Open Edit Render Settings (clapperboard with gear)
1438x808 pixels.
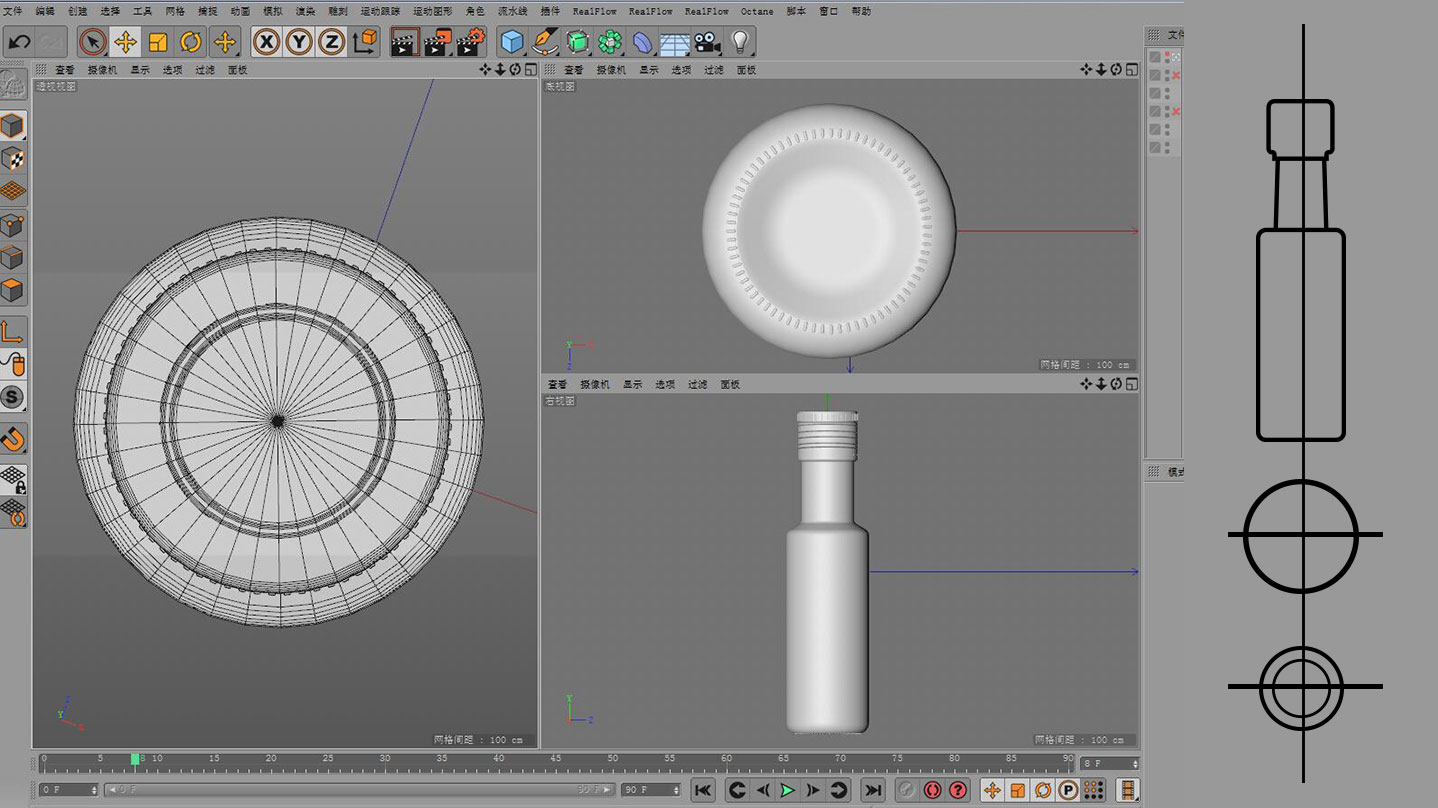point(470,42)
